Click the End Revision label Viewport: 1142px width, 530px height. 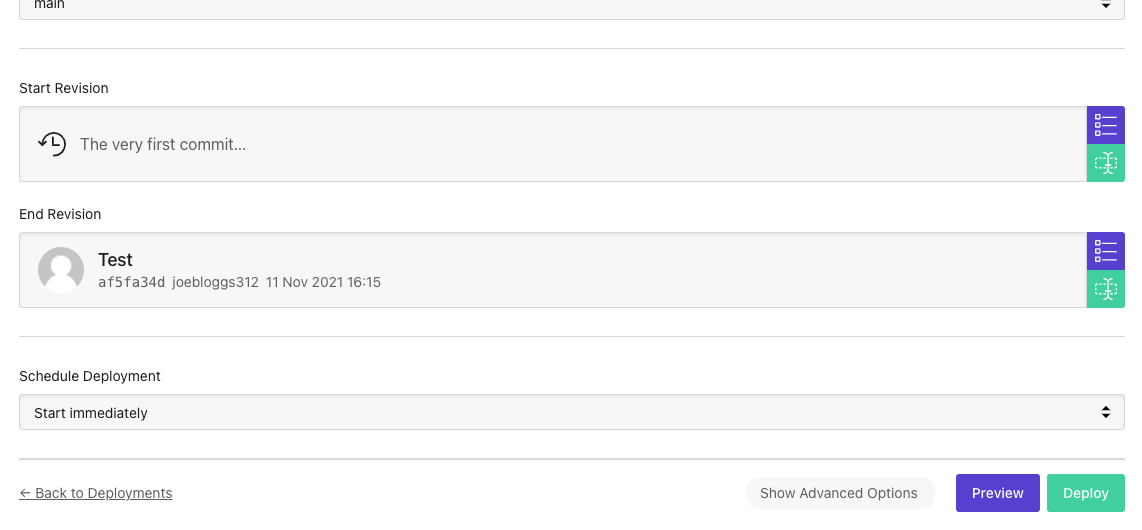[x=60, y=214]
